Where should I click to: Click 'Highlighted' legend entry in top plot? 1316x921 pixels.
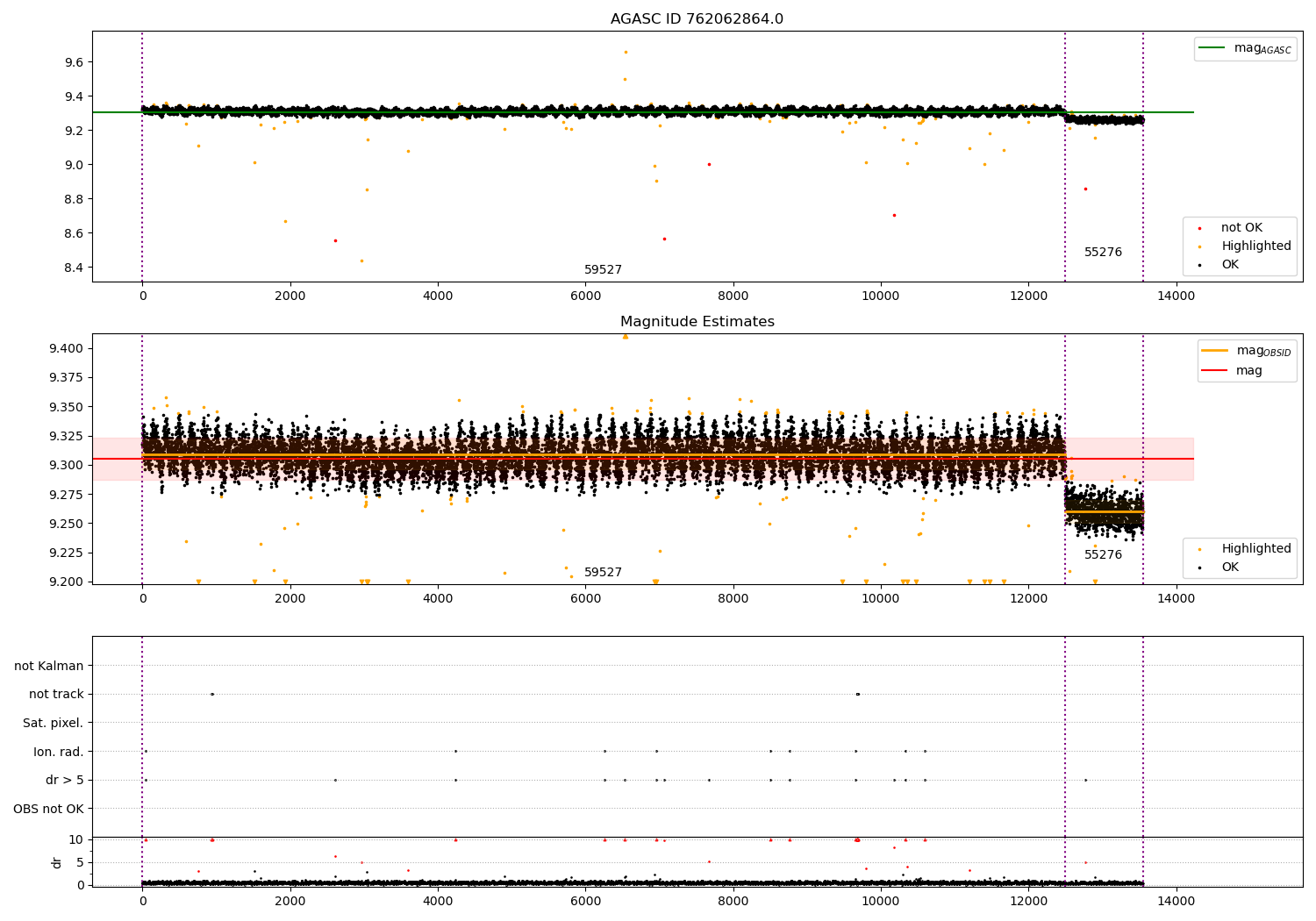click(x=1244, y=246)
